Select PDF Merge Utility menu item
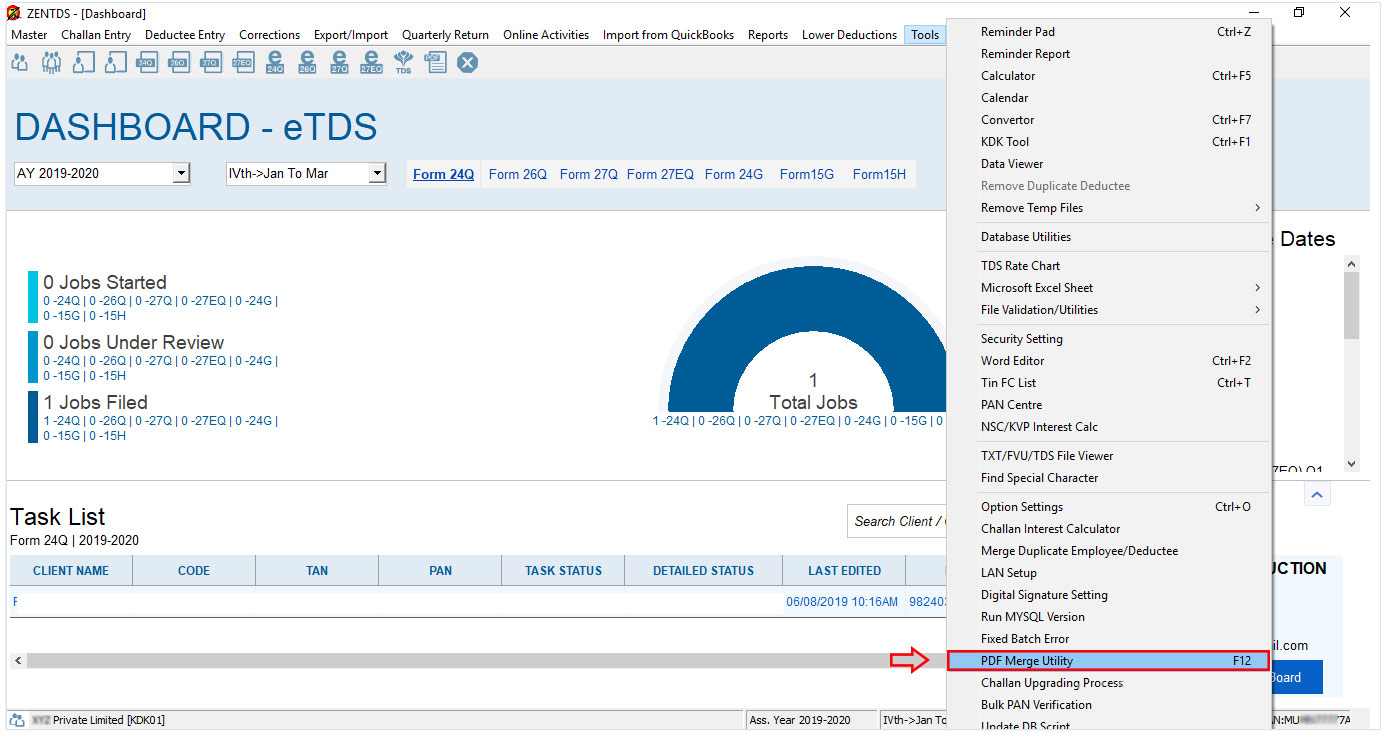The width and height of the screenshot is (1386, 735). (x=1109, y=661)
